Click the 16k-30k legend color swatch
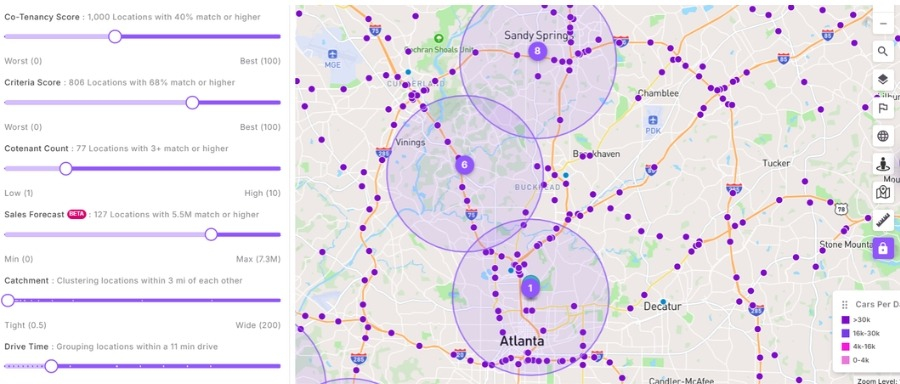 (x=845, y=333)
